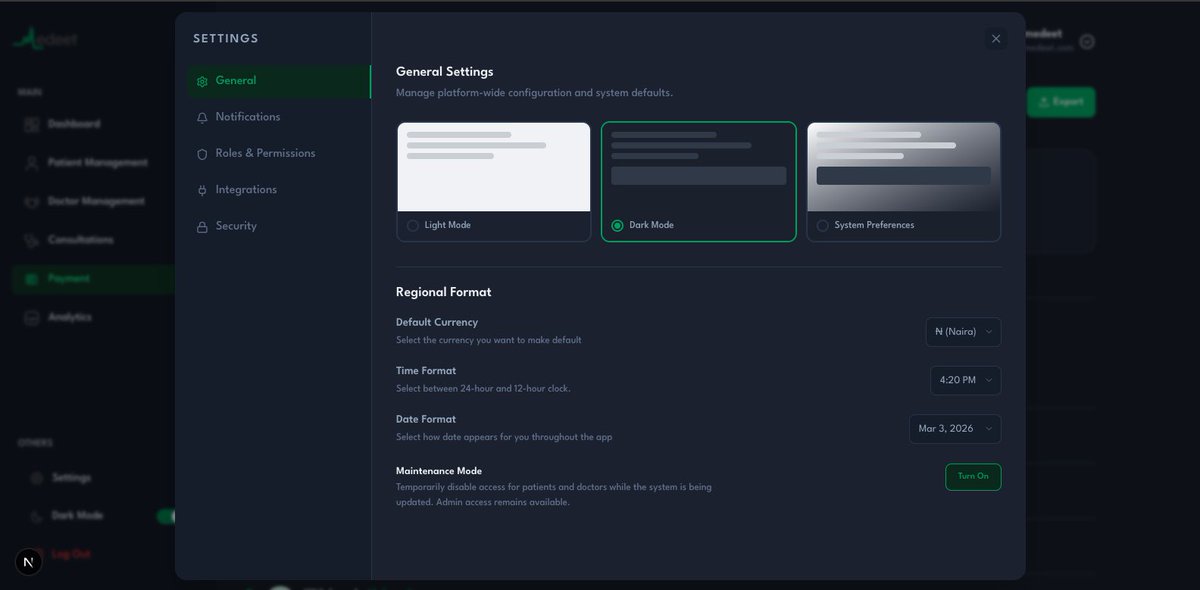Click the Dark Mode preview thumbnail

click(699, 167)
